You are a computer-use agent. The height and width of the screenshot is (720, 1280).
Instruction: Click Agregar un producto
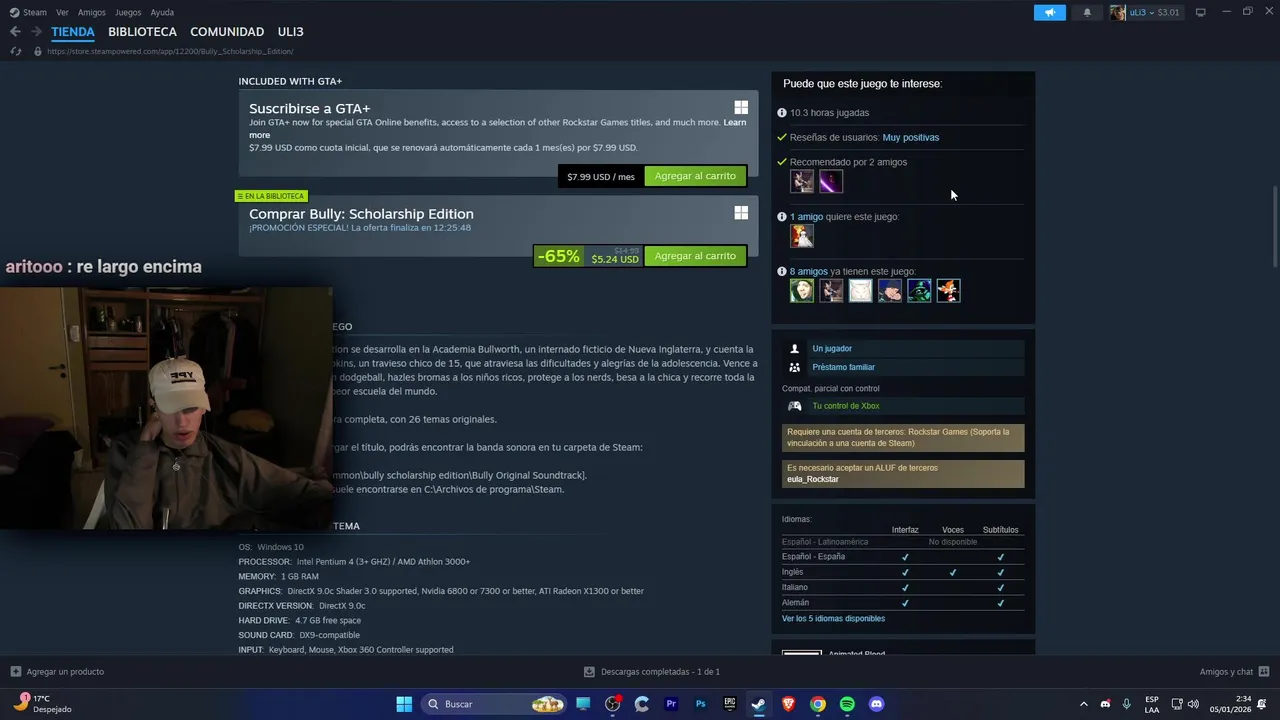(57, 672)
